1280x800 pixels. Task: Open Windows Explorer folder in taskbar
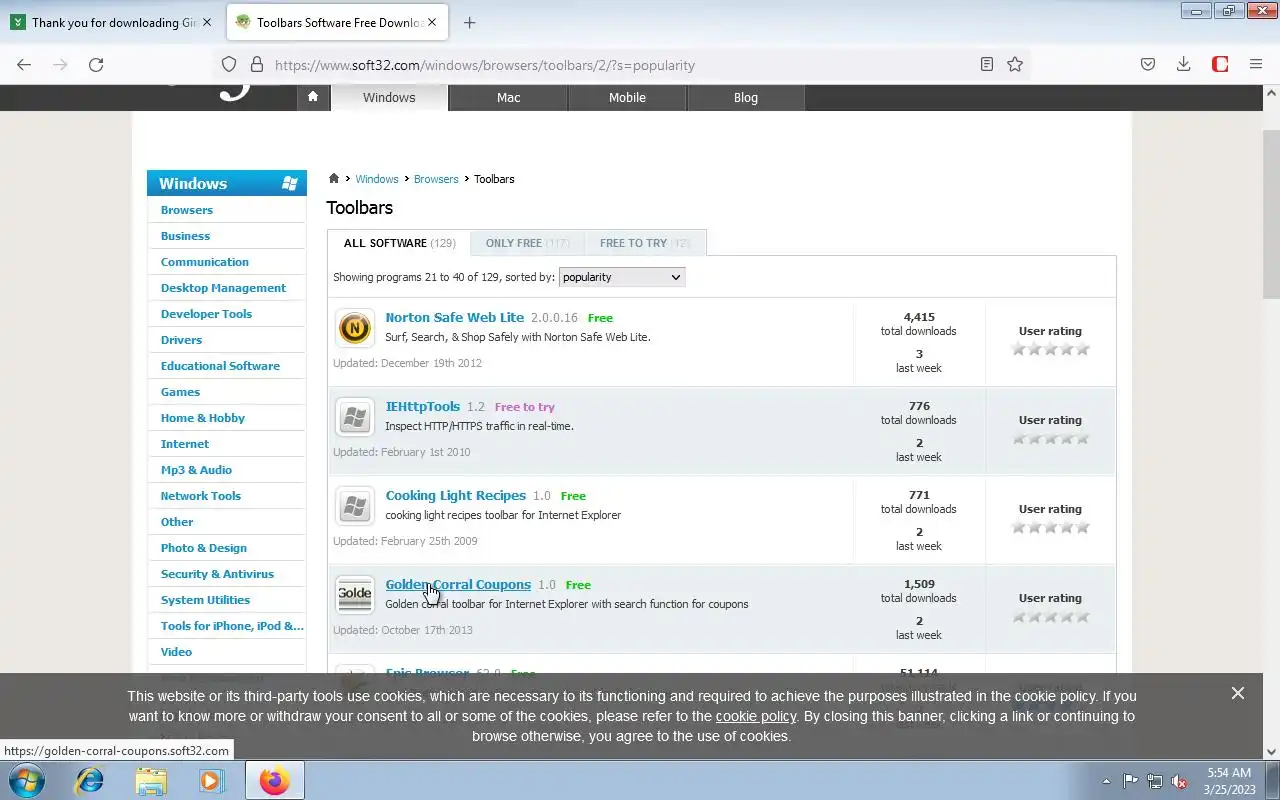tap(151, 780)
